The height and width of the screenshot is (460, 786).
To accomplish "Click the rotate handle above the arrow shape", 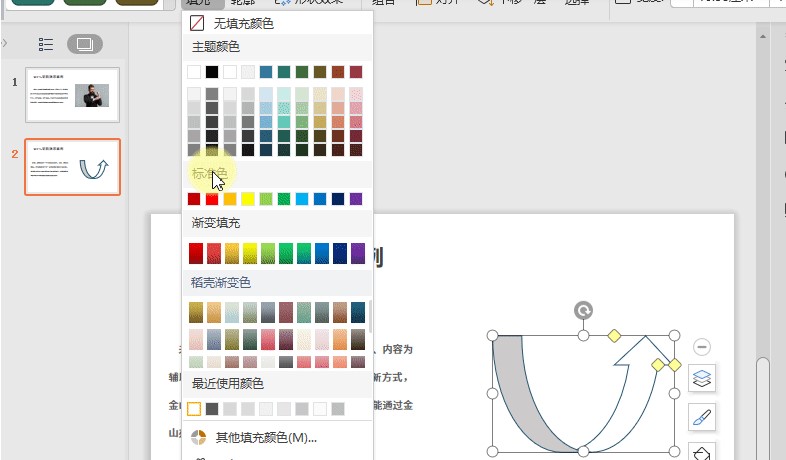I will coord(583,311).
